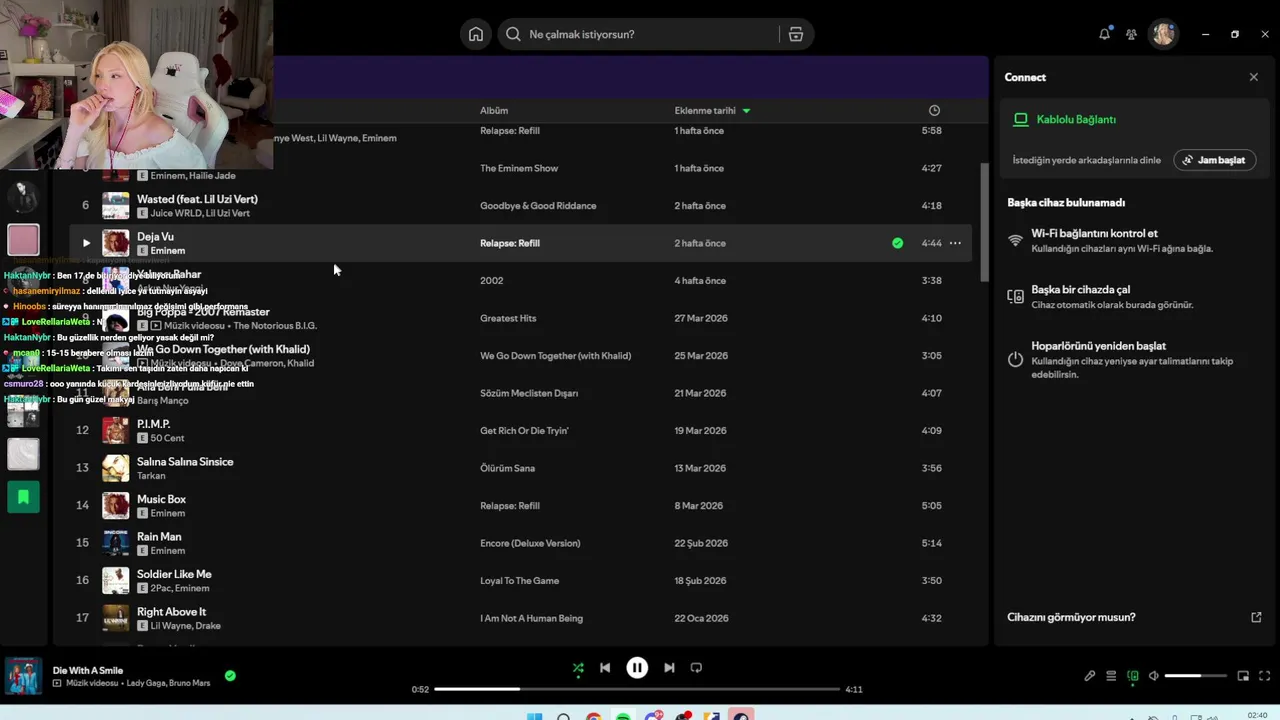Open Windows Start menu

coord(534,717)
